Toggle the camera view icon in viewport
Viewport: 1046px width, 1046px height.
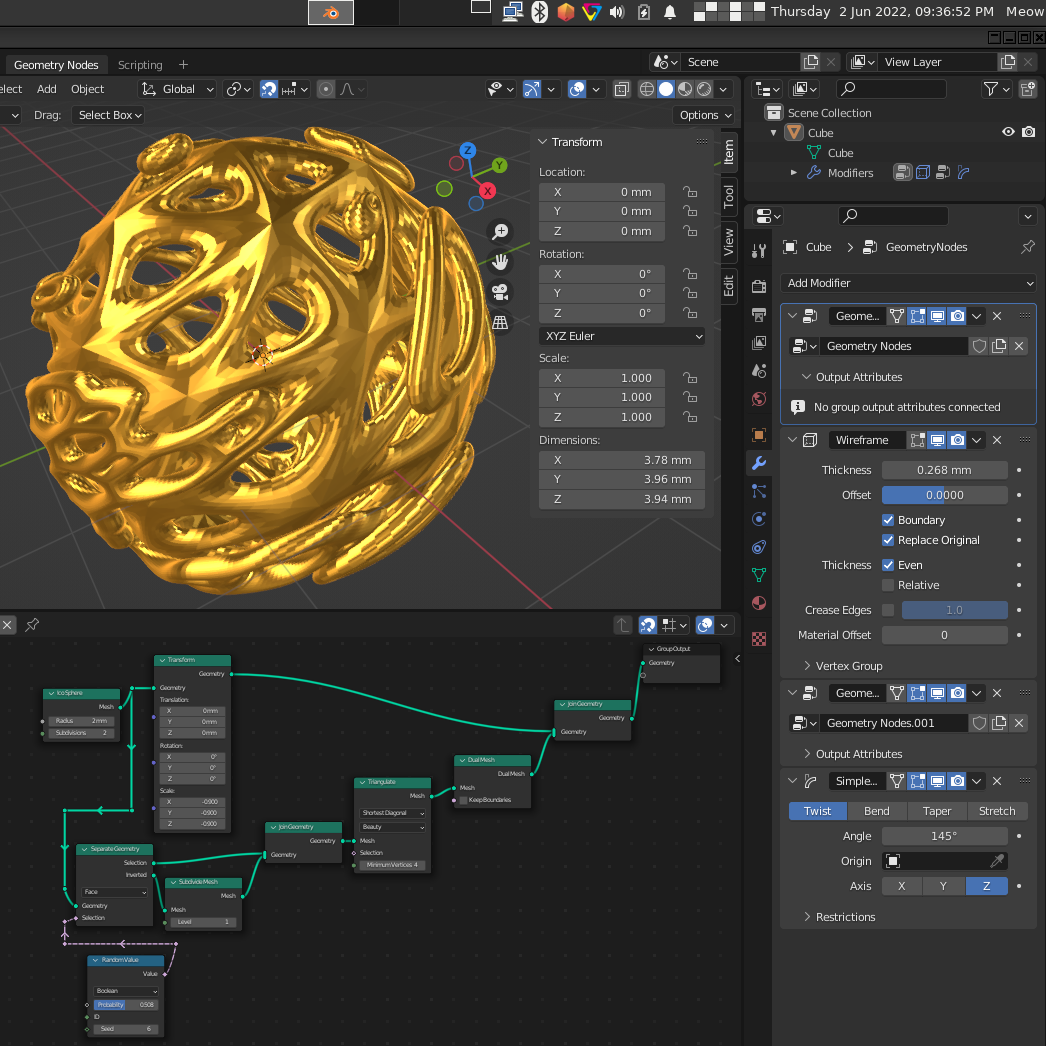coord(500,292)
